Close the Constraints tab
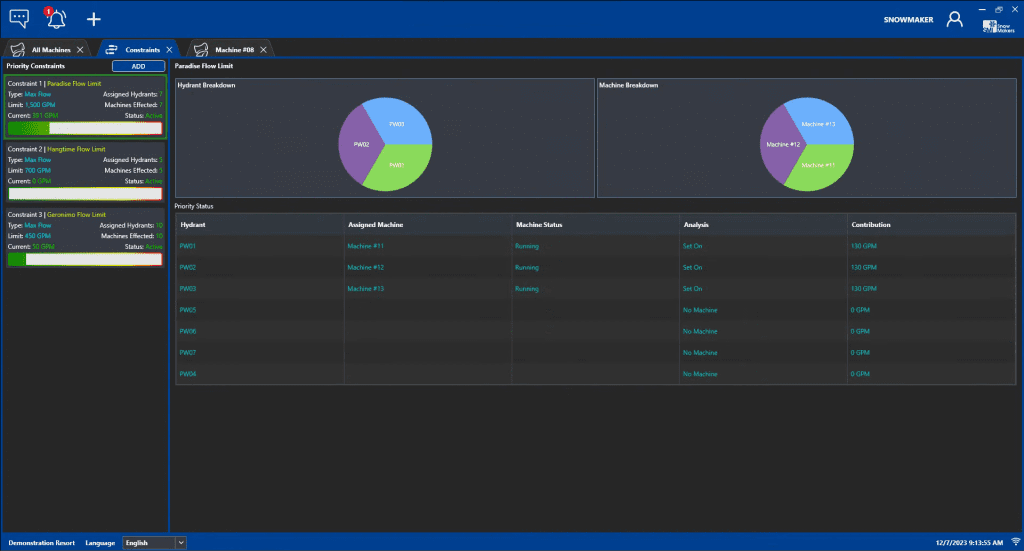The image size is (1024, 551). click(x=169, y=49)
